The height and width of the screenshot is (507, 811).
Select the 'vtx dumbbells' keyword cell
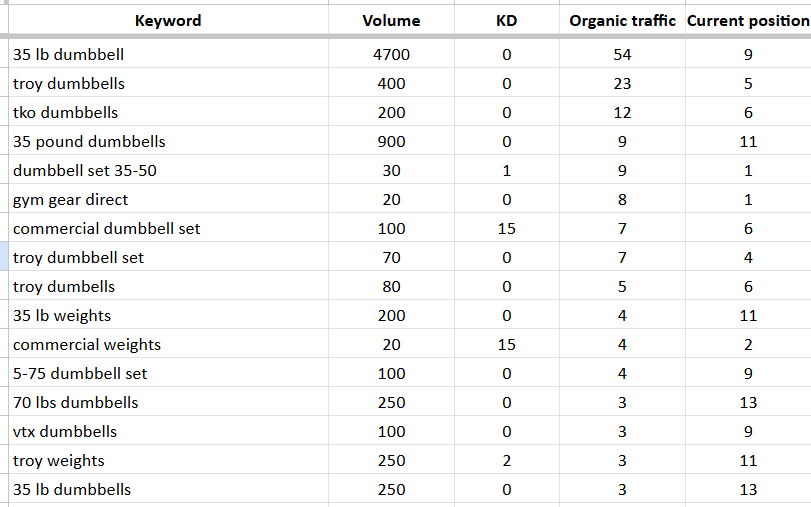tap(168, 431)
